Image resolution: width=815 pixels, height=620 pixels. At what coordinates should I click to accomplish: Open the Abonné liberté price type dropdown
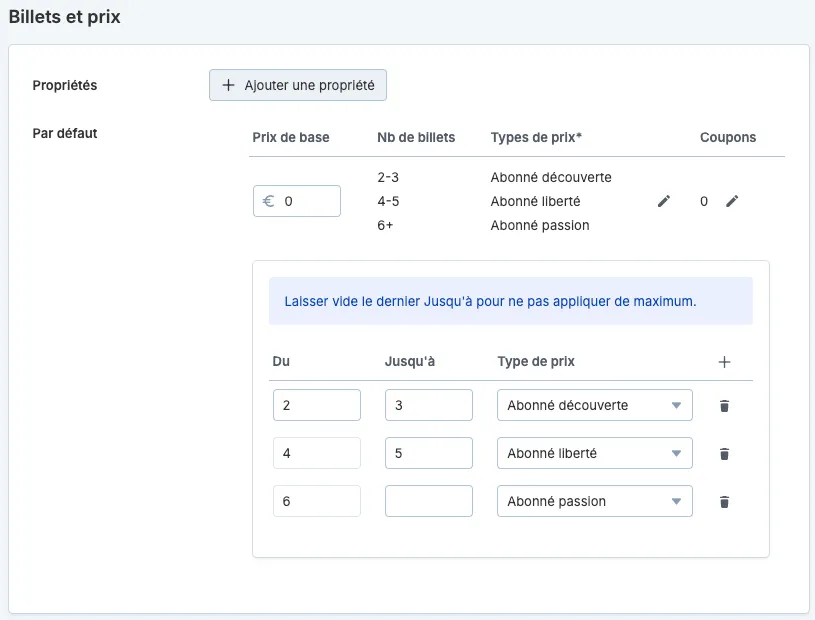click(x=595, y=453)
